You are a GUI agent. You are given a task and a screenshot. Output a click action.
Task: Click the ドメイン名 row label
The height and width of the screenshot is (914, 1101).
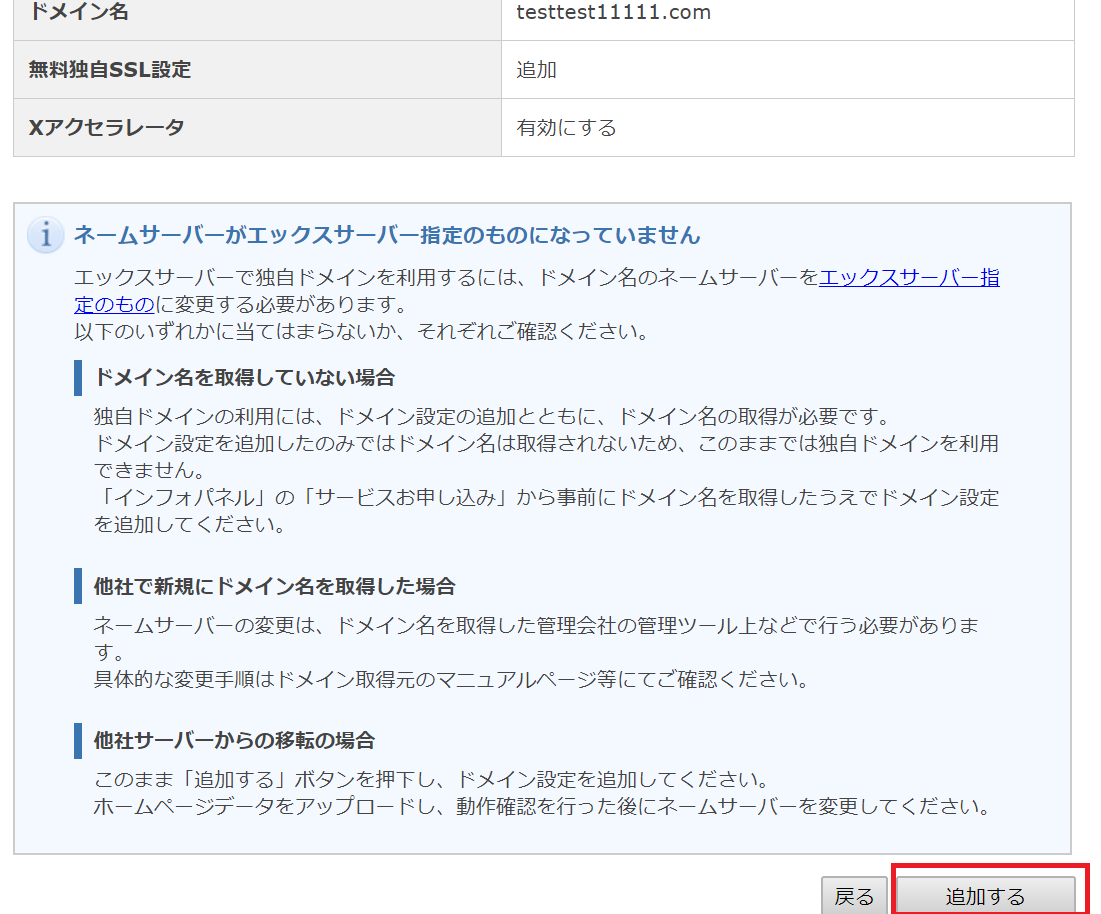(80, 13)
